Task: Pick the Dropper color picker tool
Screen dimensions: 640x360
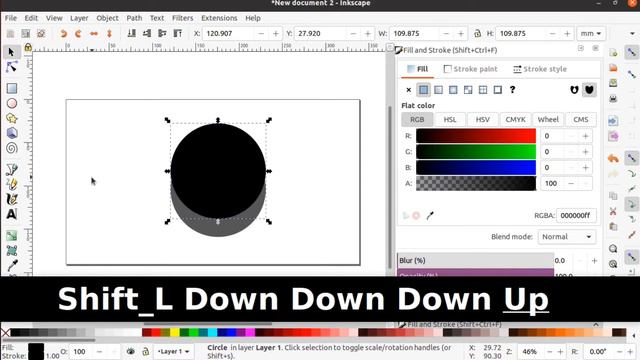Action: [x=11, y=266]
